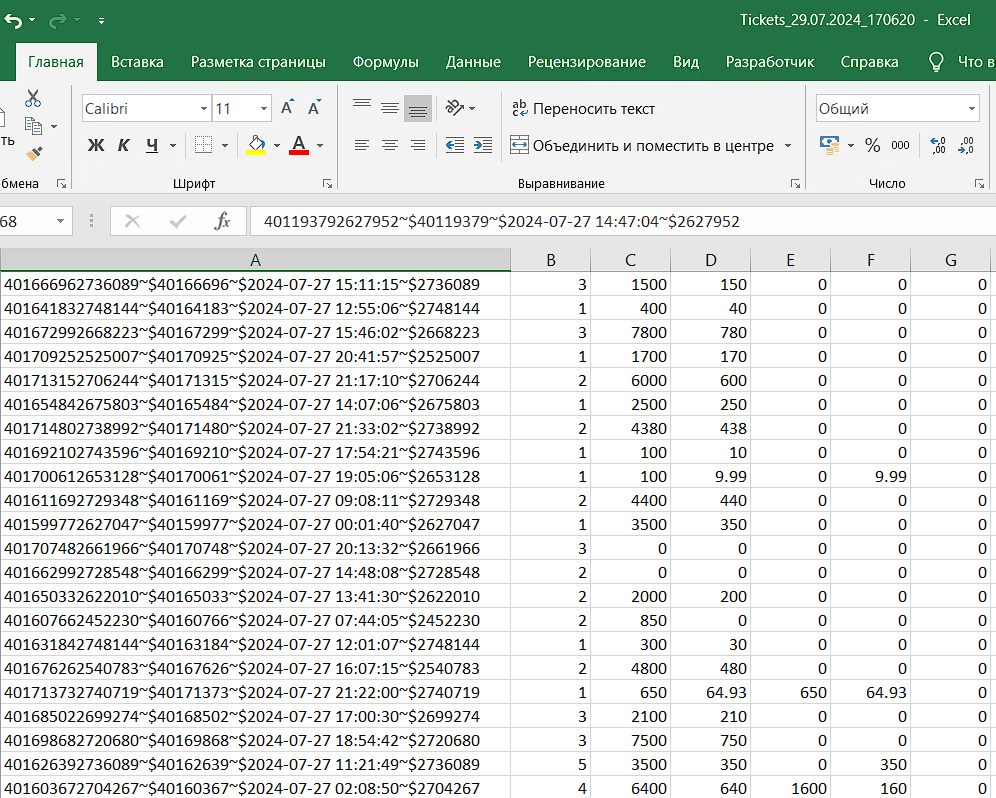Click the Increase Indent icon
The height and width of the screenshot is (798, 996).
pyautogui.click(x=482, y=146)
